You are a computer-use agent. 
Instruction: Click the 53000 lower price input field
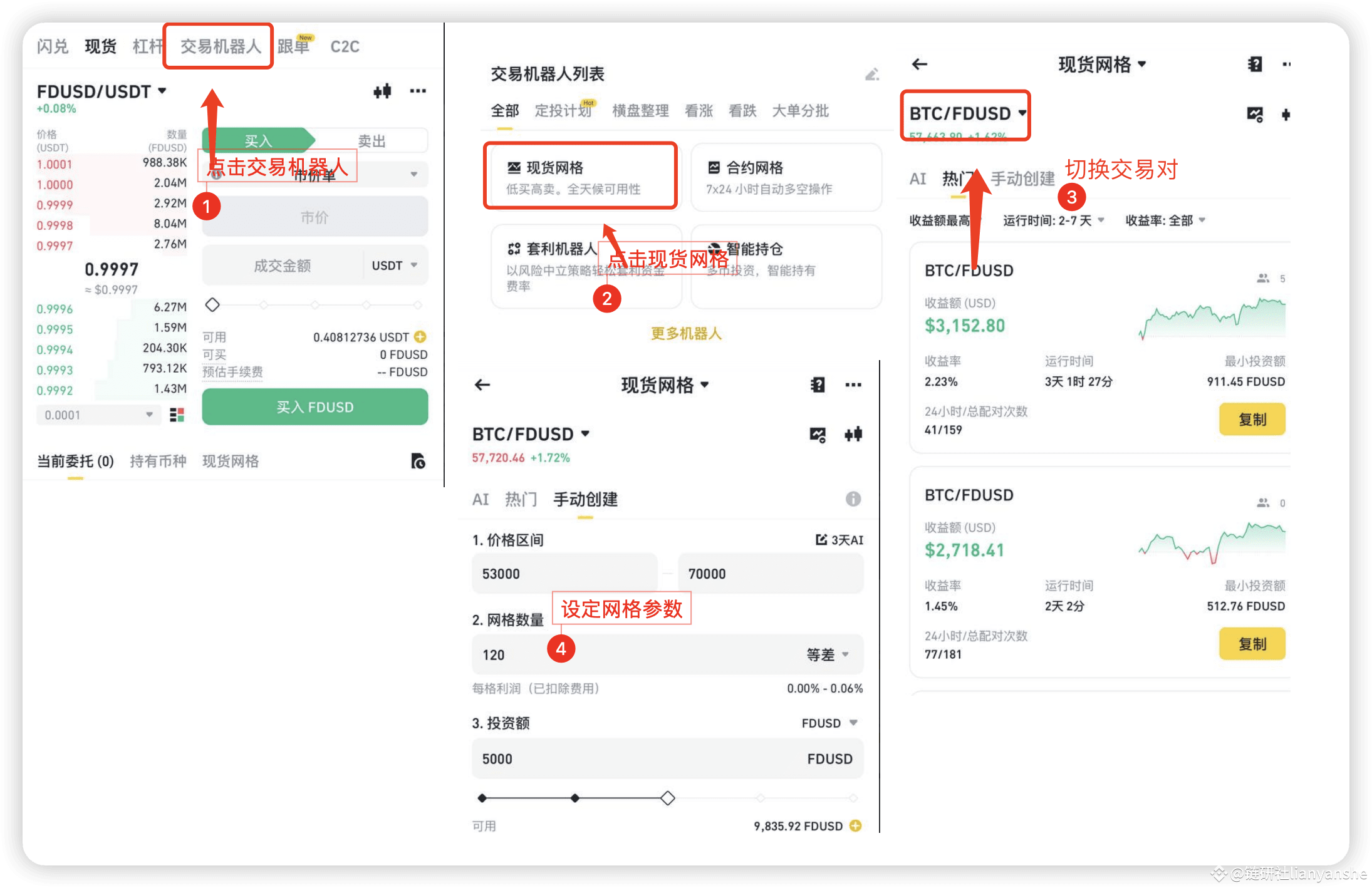pos(564,573)
